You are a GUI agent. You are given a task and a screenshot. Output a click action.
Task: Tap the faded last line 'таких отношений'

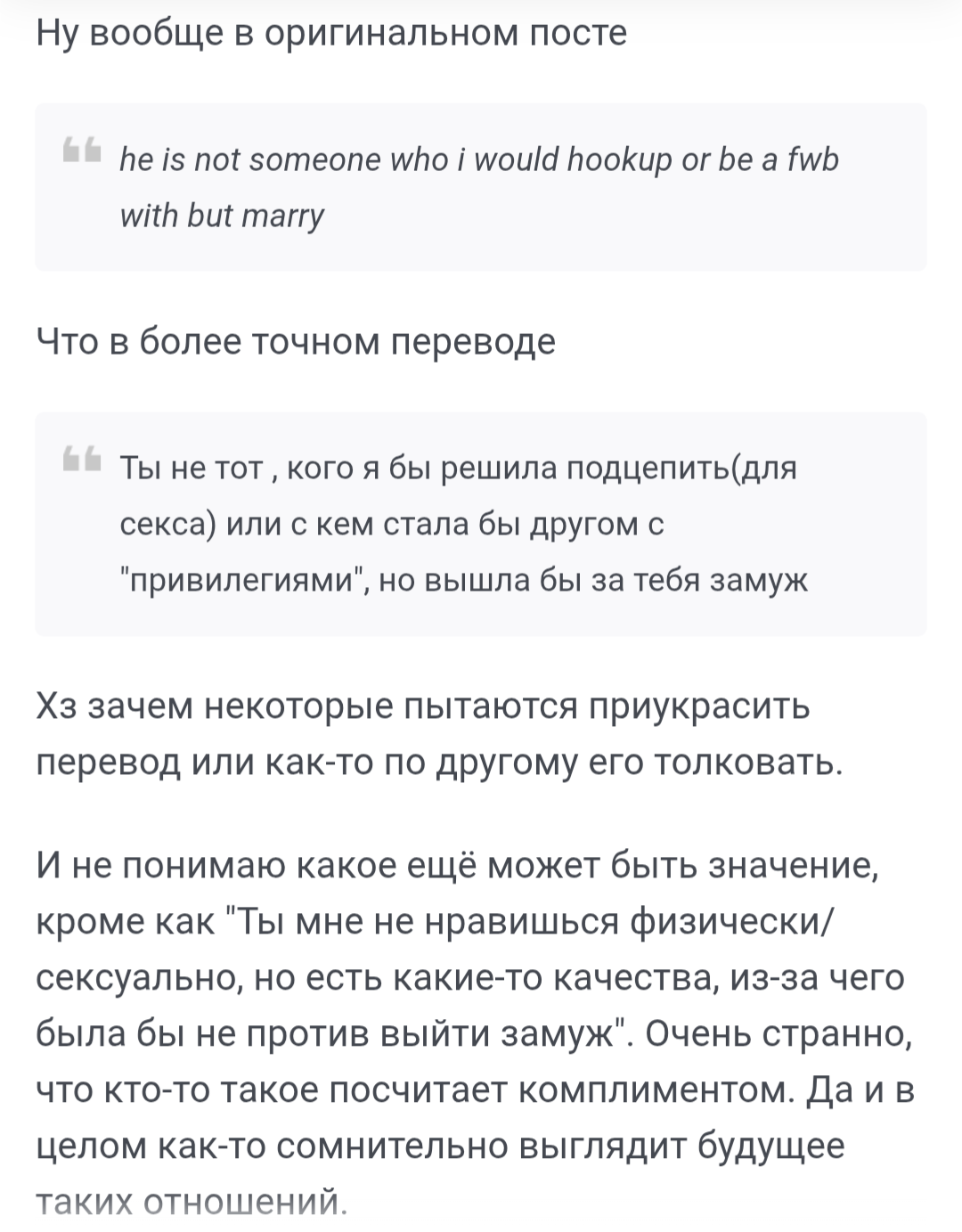(192, 1203)
